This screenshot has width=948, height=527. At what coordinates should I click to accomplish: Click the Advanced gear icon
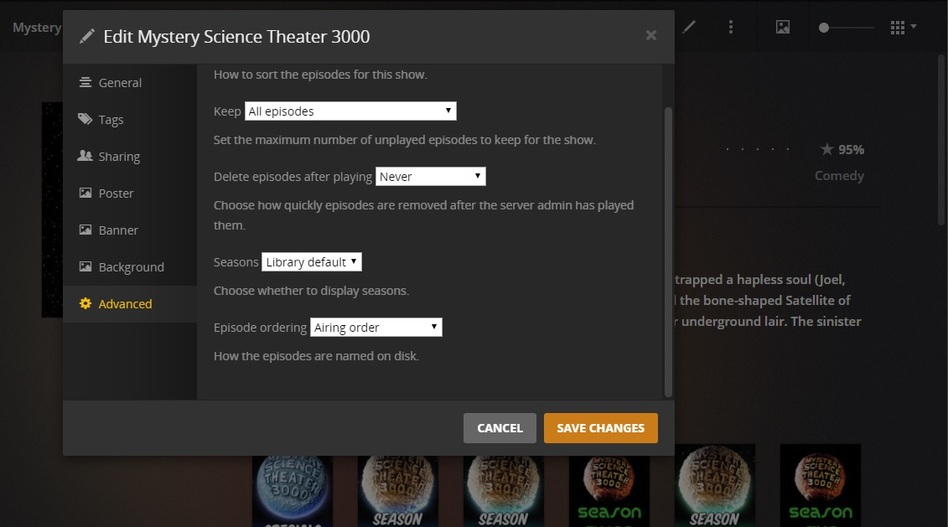point(85,303)
